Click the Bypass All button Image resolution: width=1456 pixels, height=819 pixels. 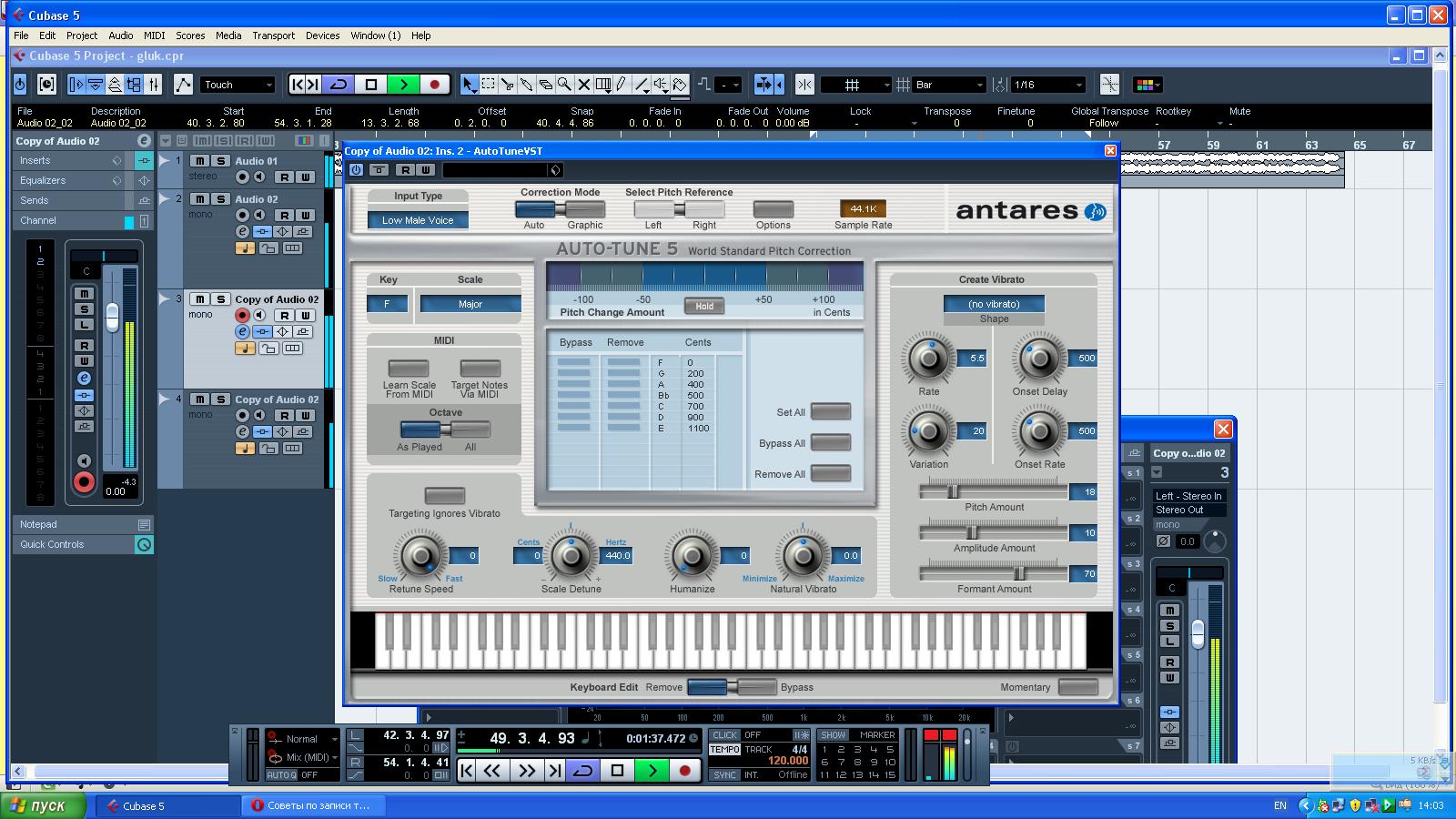pos(830,443)
